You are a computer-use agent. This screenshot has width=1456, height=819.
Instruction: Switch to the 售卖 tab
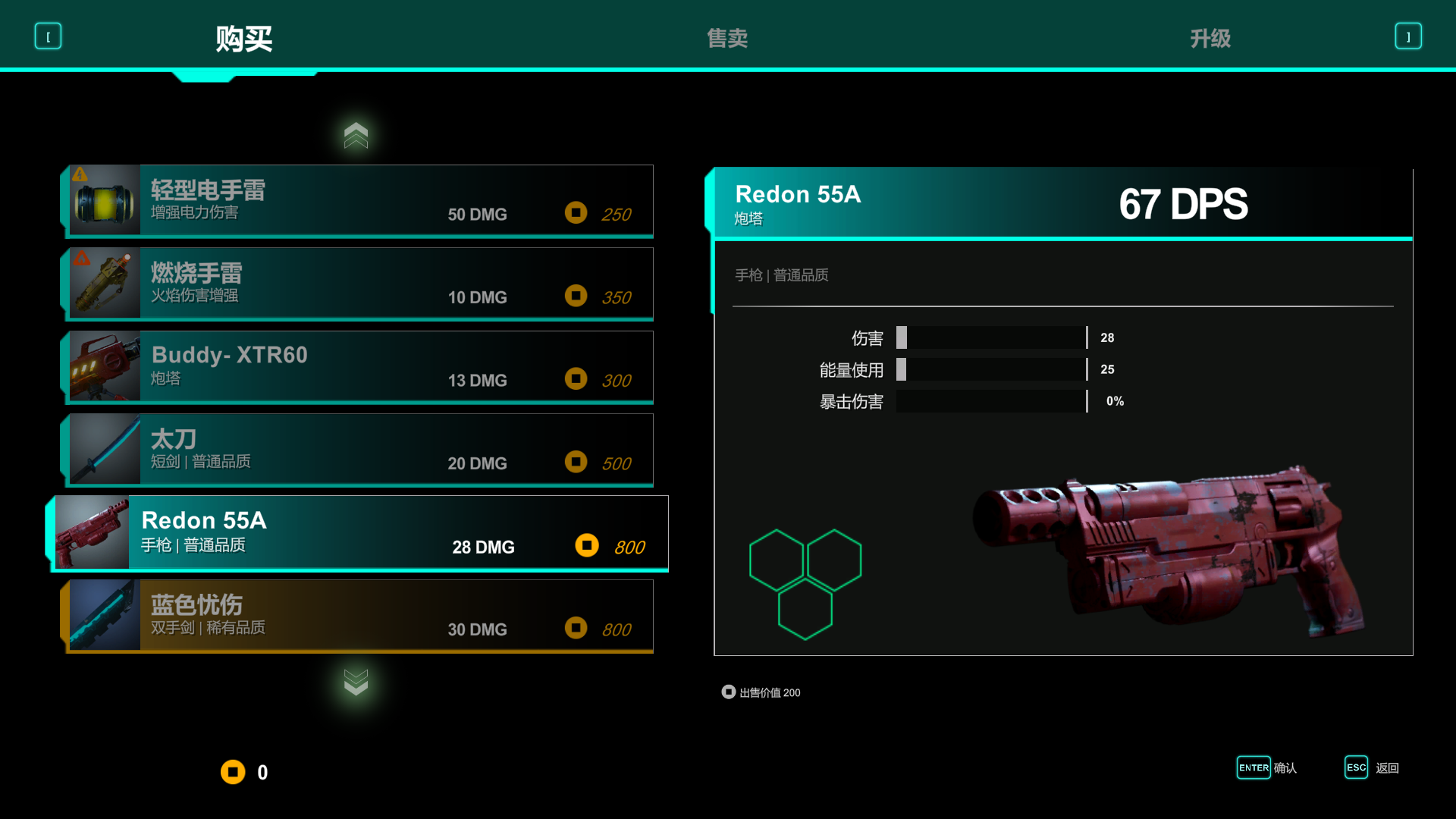727,38
